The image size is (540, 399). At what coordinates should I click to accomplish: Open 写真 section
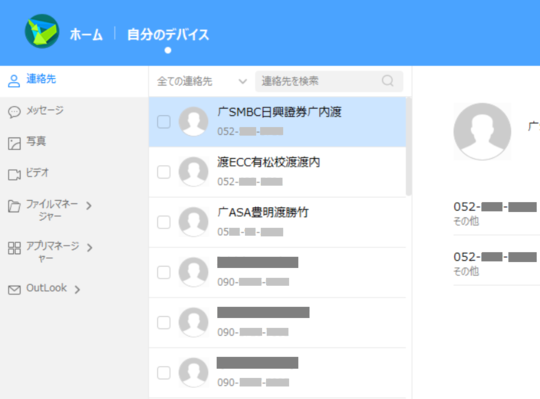[36, 141]
